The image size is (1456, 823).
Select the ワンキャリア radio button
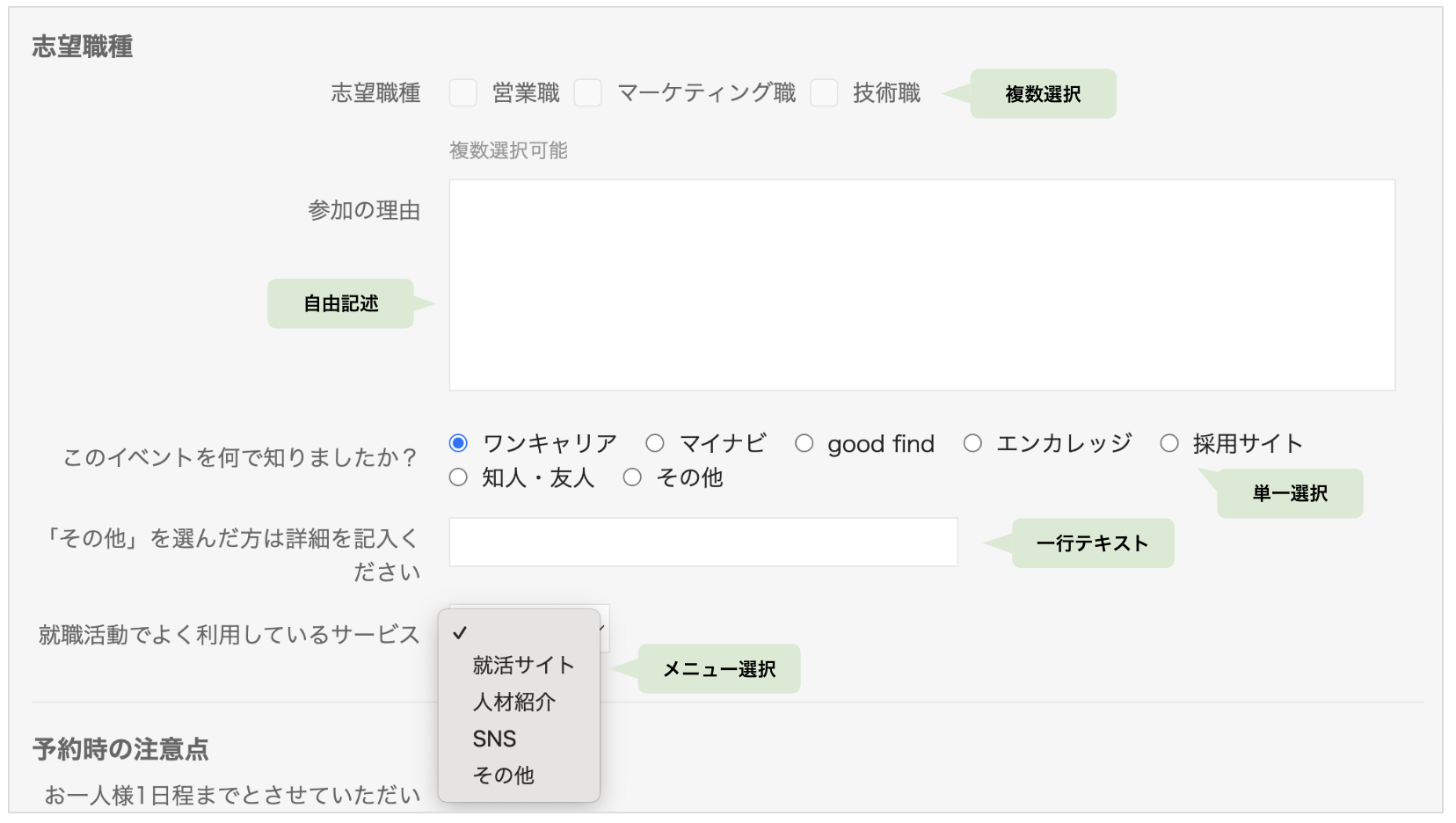458,443
